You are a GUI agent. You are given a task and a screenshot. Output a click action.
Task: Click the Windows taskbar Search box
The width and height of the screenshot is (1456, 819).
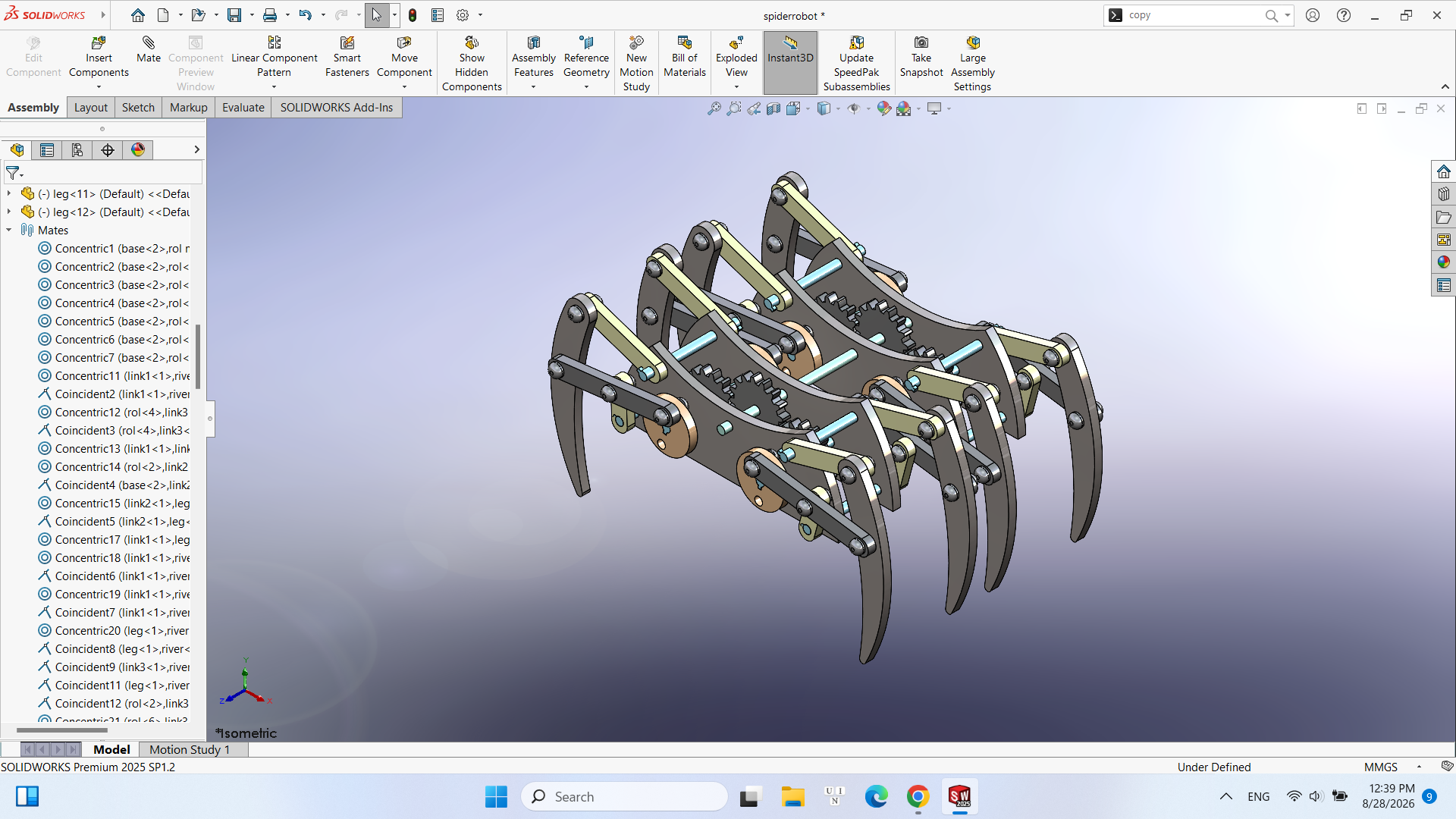624,796
